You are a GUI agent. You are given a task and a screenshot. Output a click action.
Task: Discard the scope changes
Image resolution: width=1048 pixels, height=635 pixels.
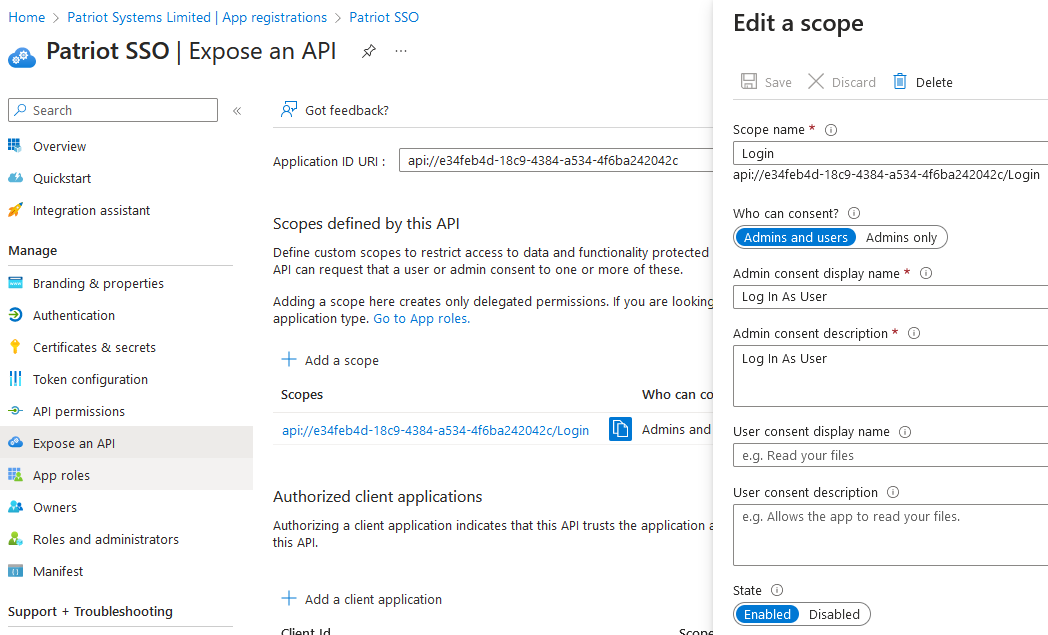coord(842,82)
